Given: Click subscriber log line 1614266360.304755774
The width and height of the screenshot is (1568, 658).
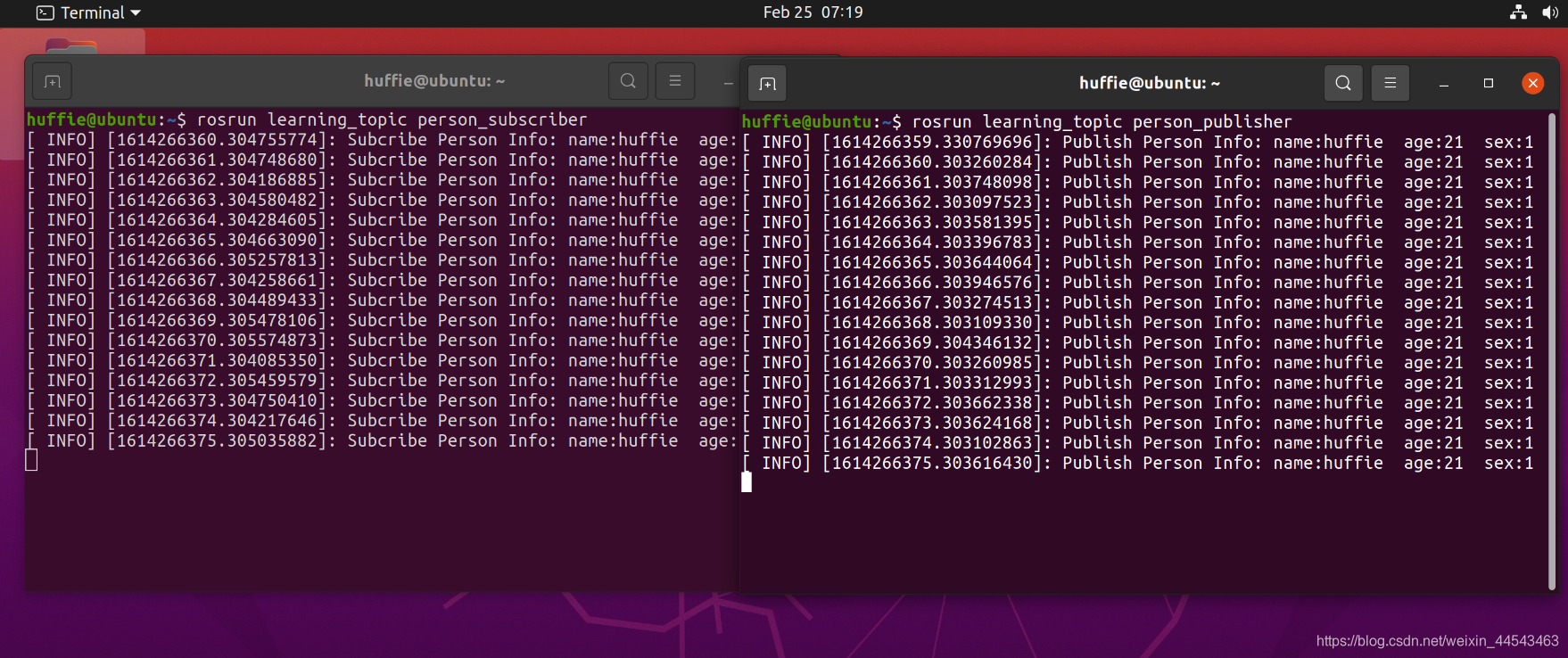Looking at the screenshot, I should point(382,140).
